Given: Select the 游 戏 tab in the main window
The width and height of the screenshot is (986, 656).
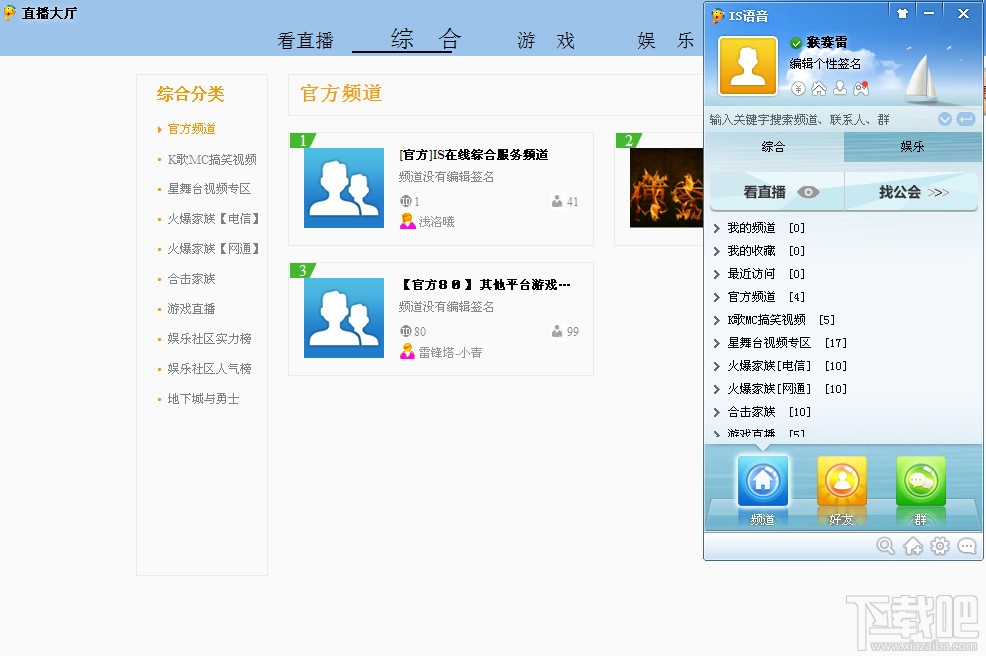Looking at the screenshot, I should [x=545, y=41].
